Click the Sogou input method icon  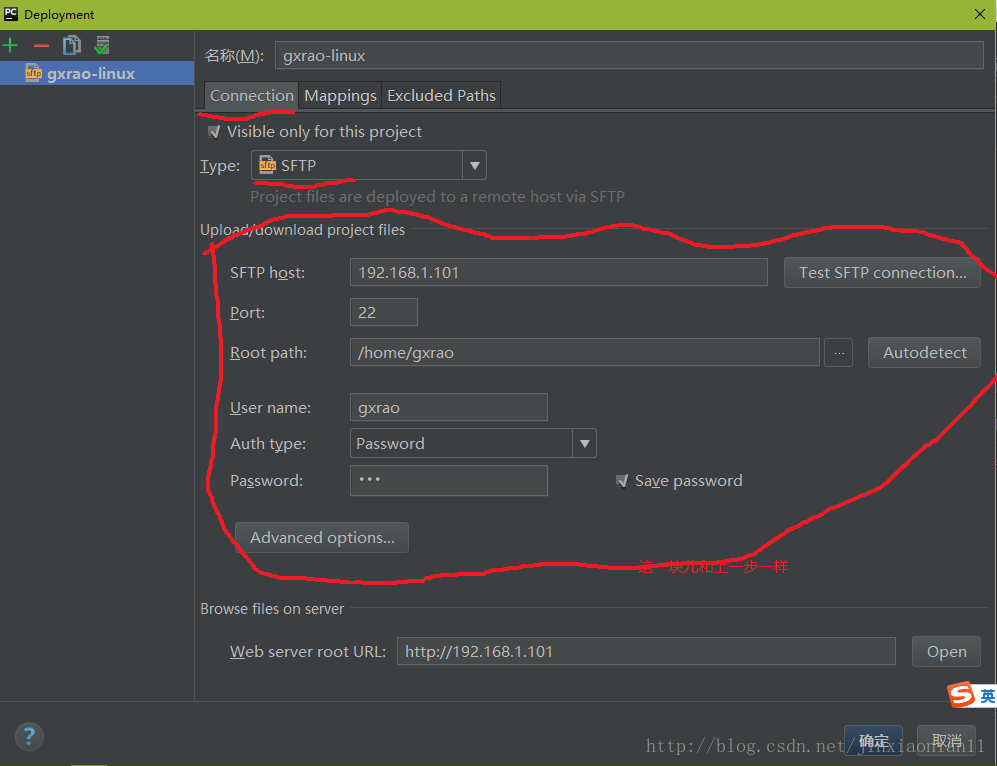pyautogui.click(x=961, y=695)
